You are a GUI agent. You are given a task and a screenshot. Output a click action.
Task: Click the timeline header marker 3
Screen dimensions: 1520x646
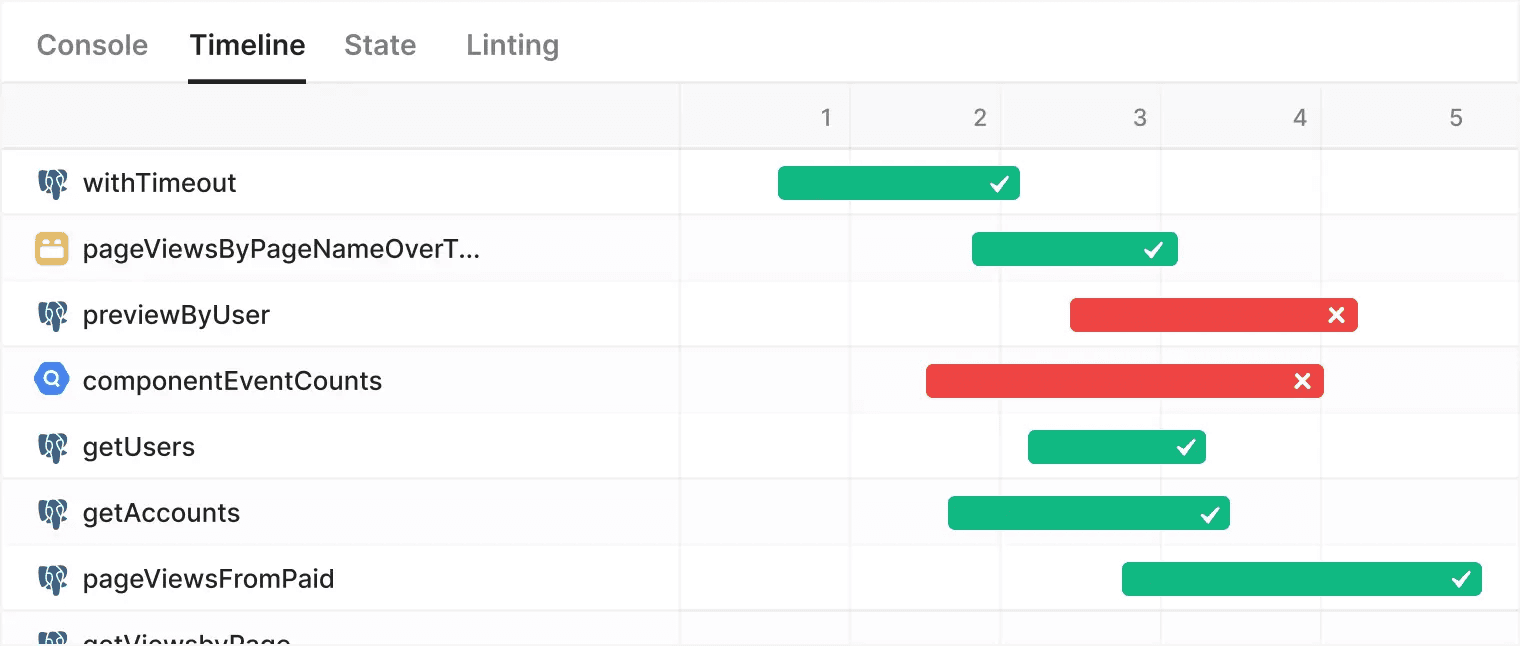1140,118
